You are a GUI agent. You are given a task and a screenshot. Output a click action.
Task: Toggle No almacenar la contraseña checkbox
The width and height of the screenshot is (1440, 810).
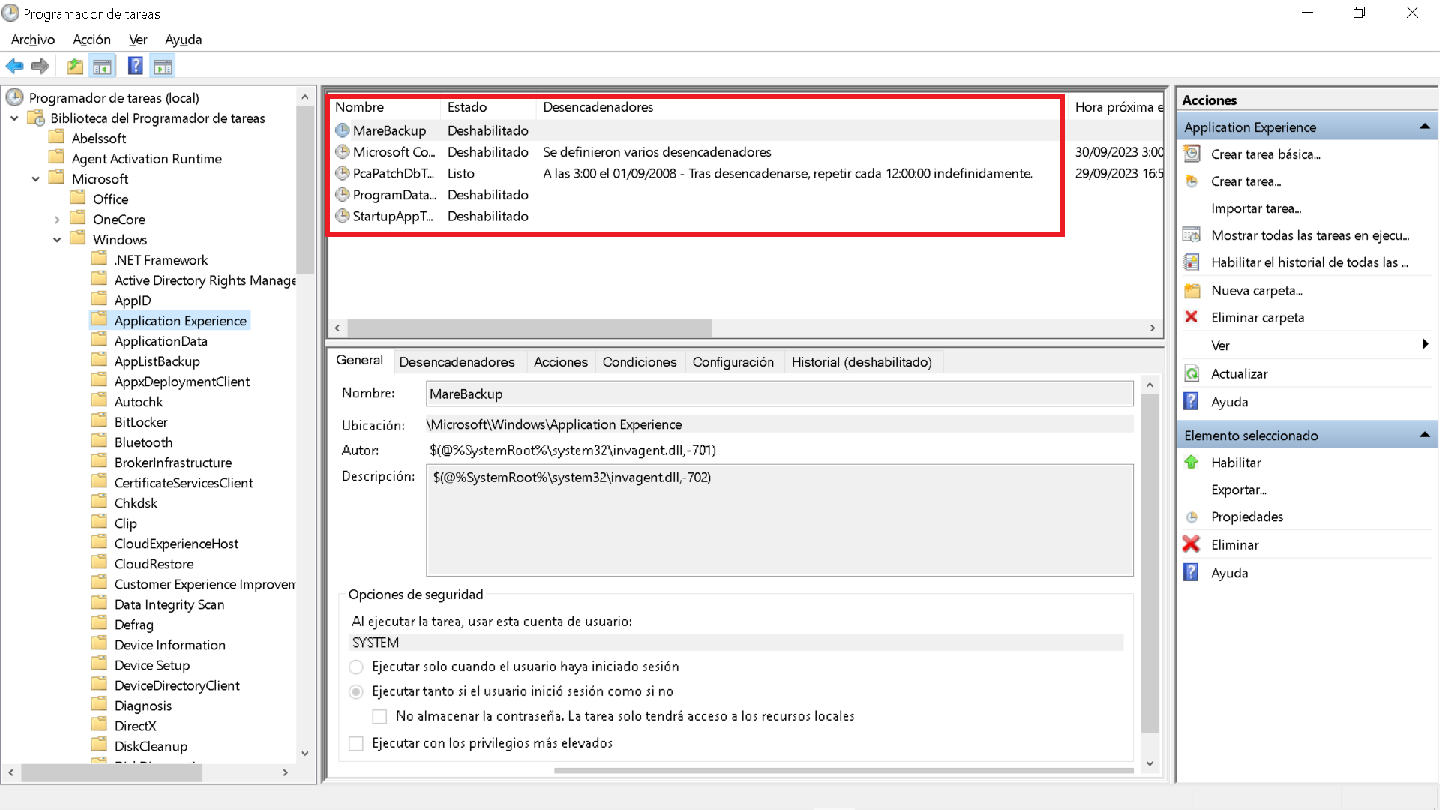click(x=380, y=716)
